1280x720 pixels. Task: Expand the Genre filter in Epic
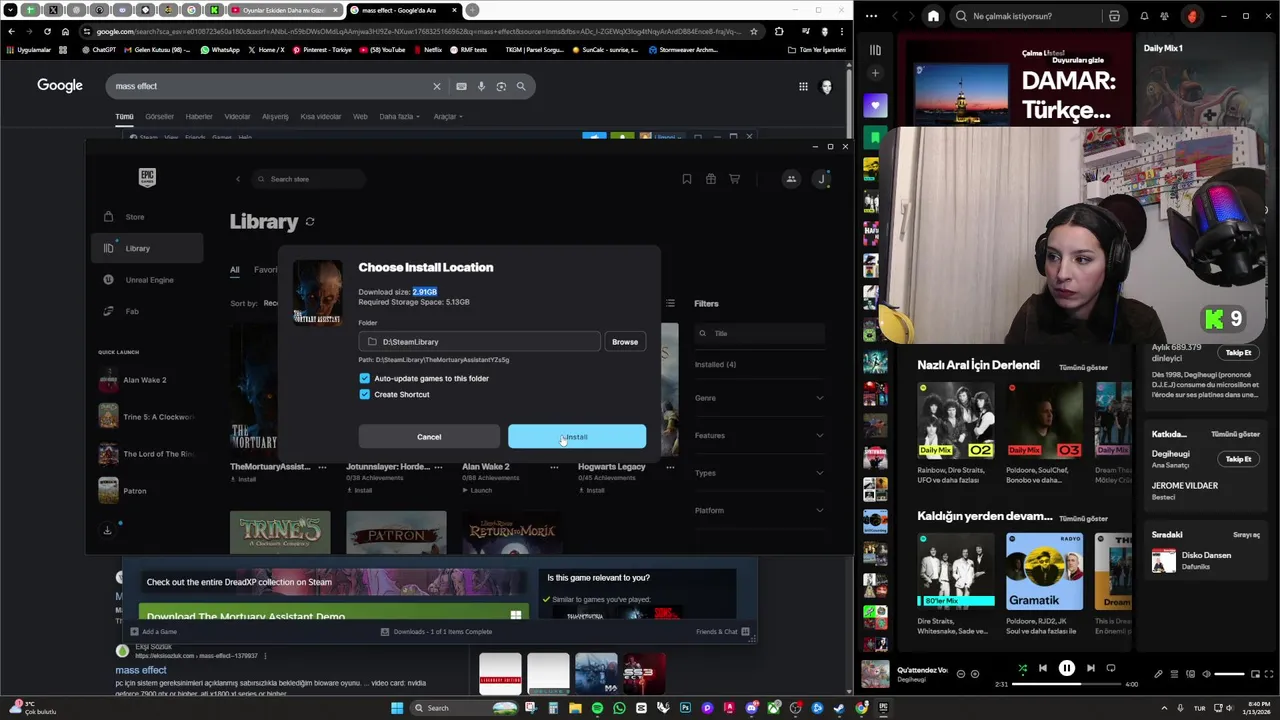(x=759, y=398)
